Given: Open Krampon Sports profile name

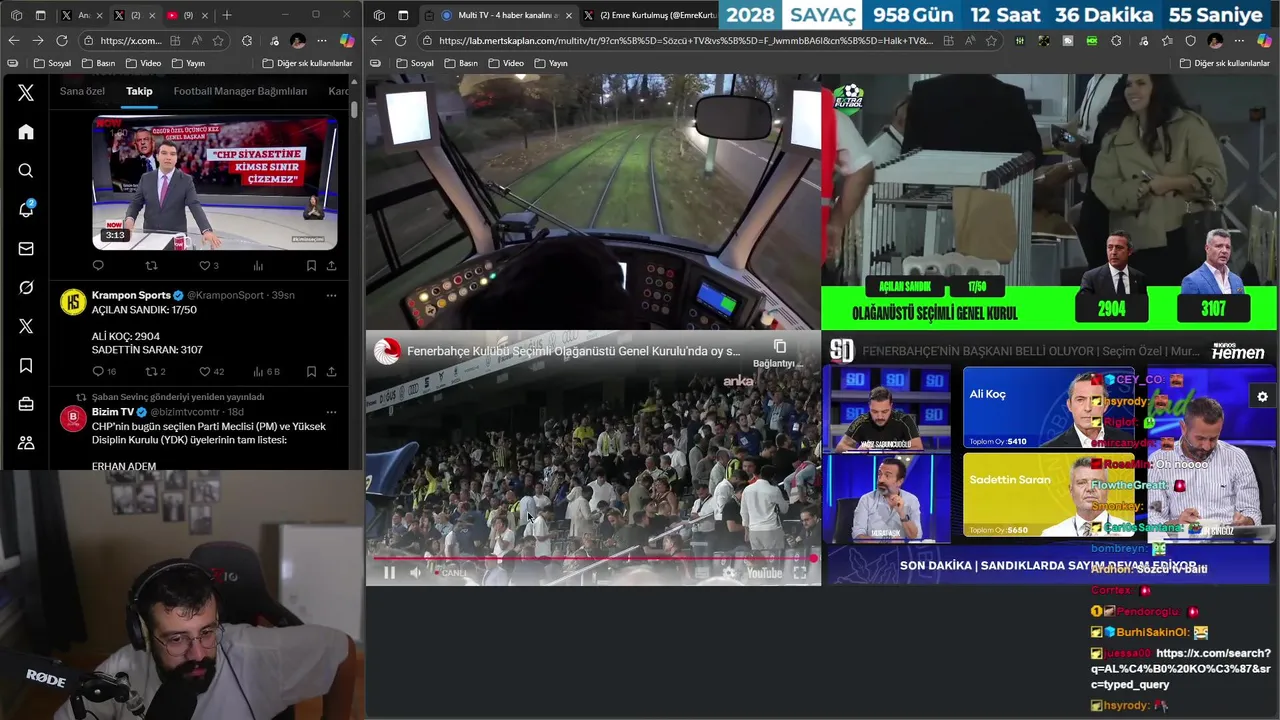Looking at the screenshot, I should pyautogui.click(x=131, y=295).
